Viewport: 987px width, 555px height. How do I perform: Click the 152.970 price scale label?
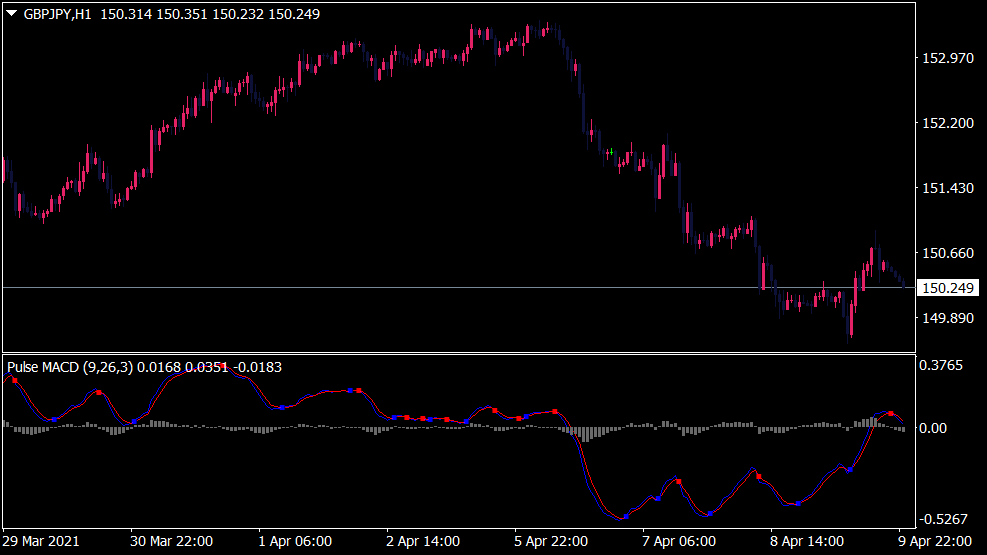pos(946,58)
